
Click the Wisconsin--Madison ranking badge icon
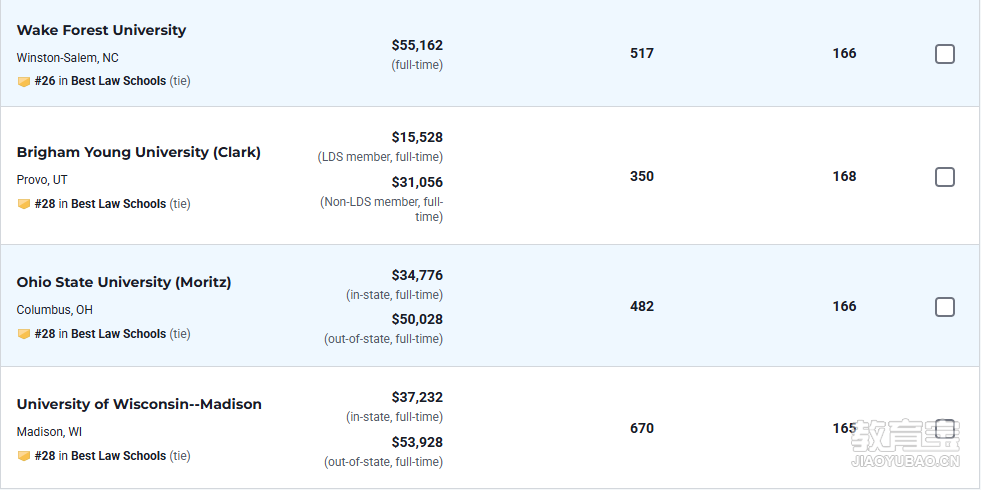[x=24, y=456]
